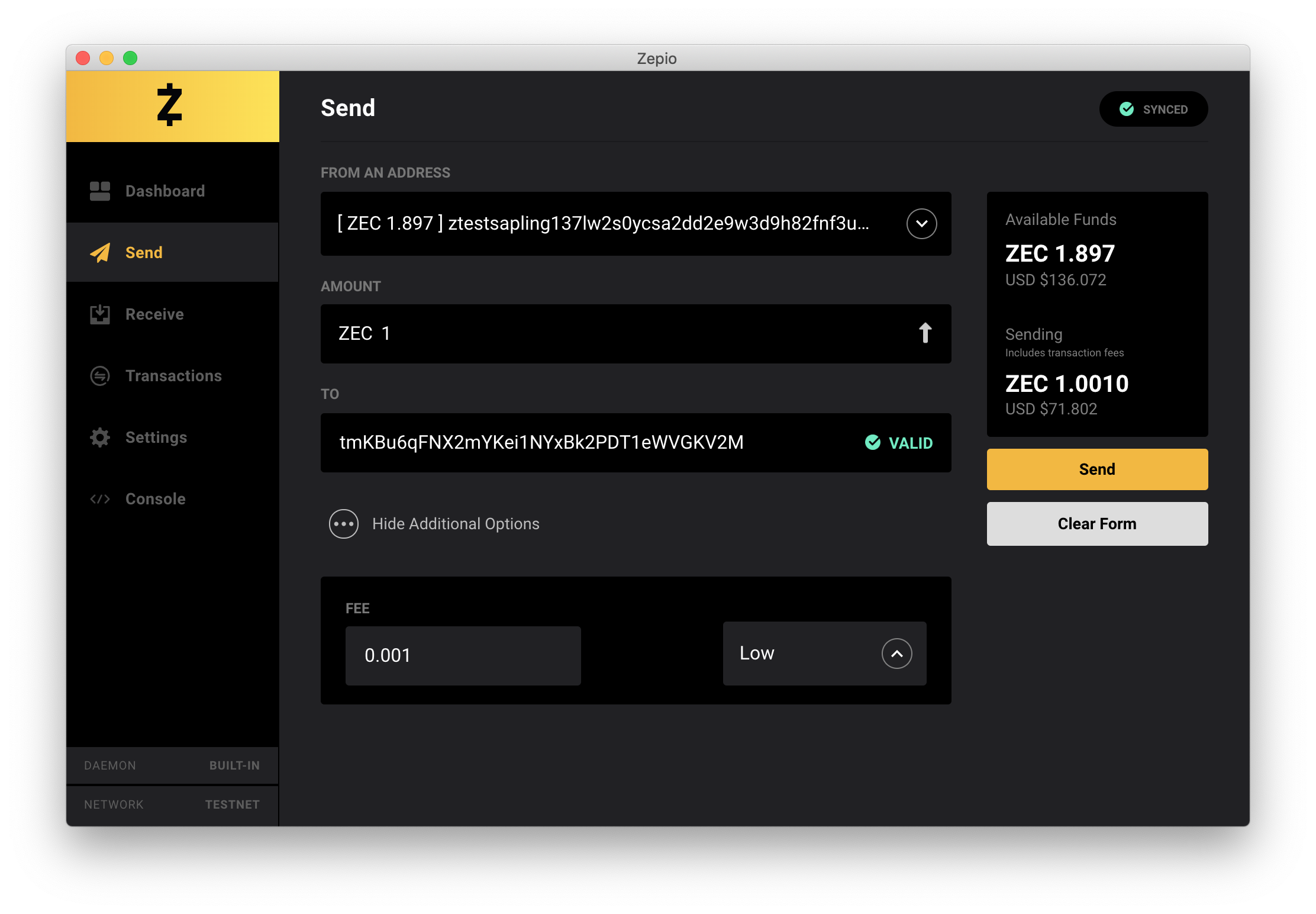Screen dimensions: 1316x914
Task: Collapse the Low fee level dropdown
Action: pos(896,654)
